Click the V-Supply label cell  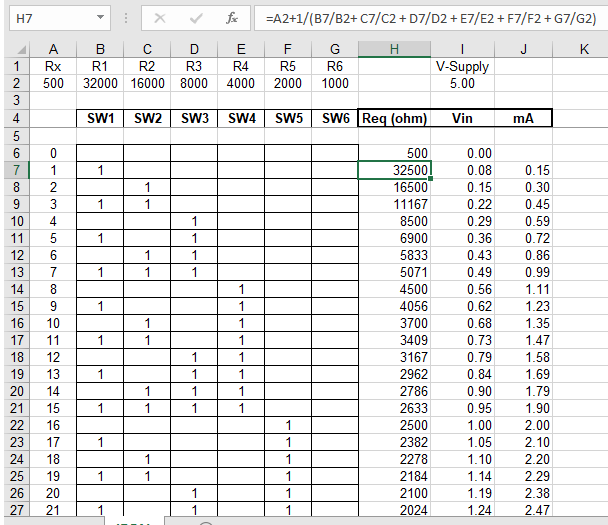point(462,66)
